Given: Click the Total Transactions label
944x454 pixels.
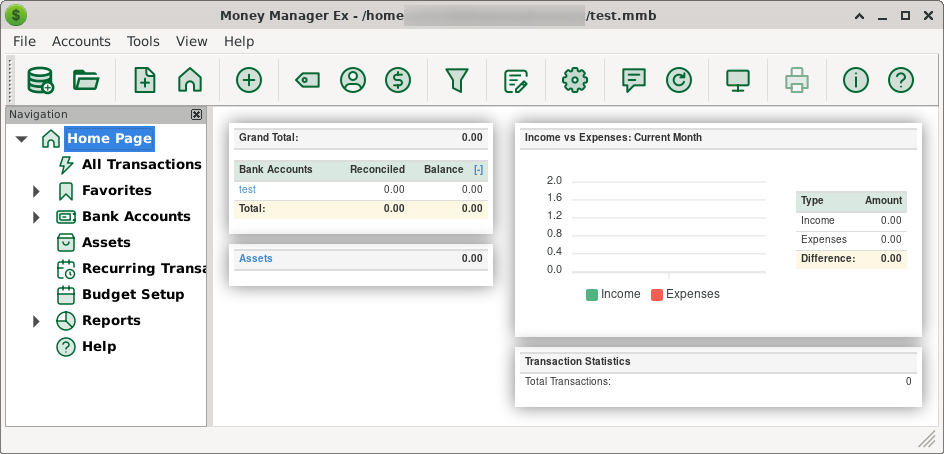Looking at the screenshot, I should [x=568, y=382].
